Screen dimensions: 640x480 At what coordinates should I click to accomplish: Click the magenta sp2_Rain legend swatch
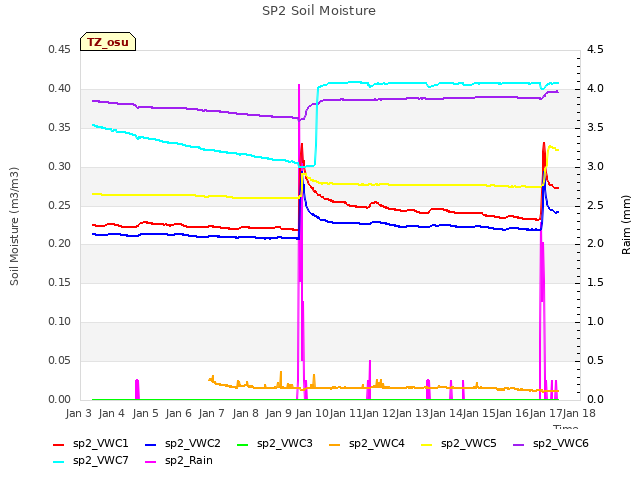pos(151,462)
